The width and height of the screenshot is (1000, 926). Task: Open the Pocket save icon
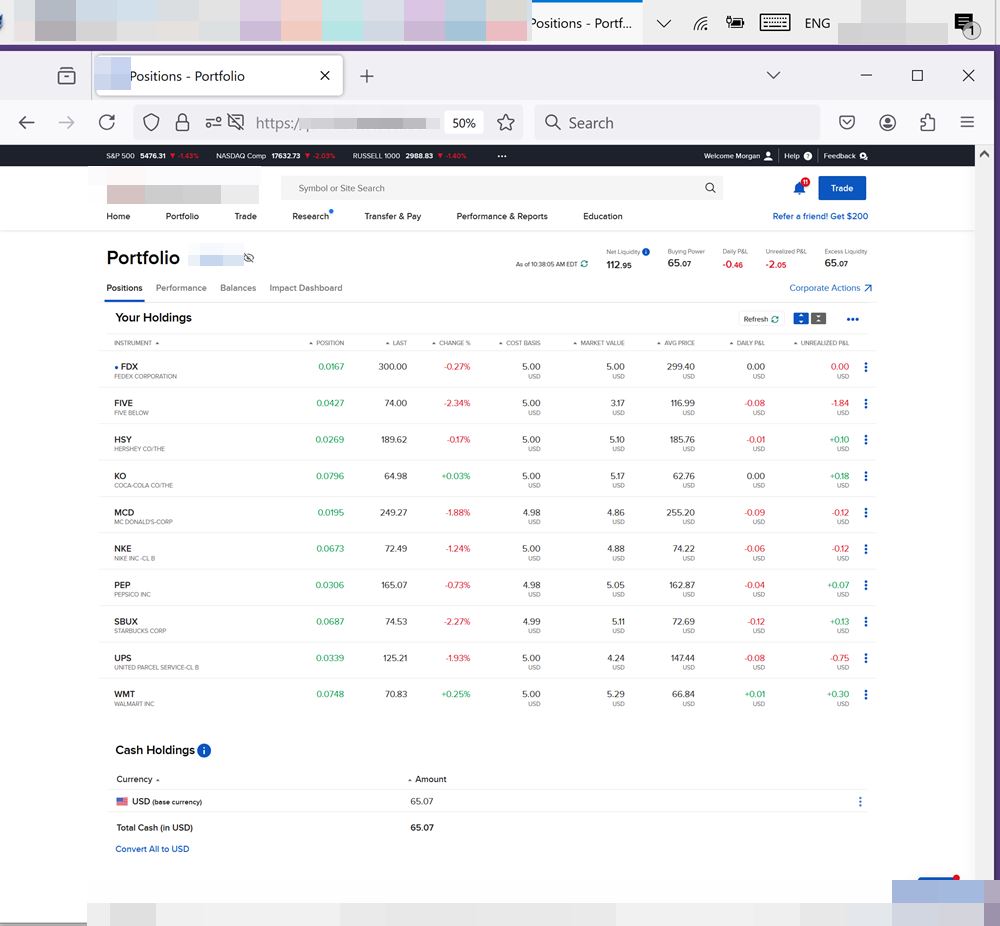(x=847, y=122)
